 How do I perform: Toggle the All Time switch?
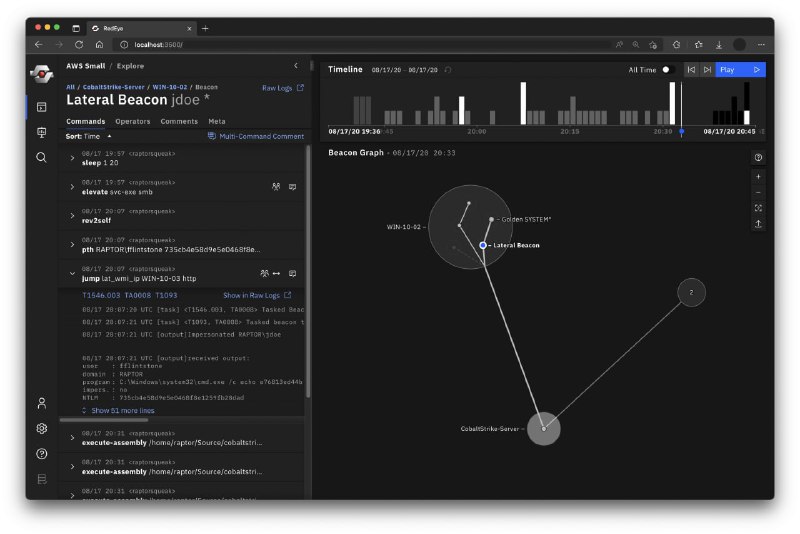click(x=667, y=70)
